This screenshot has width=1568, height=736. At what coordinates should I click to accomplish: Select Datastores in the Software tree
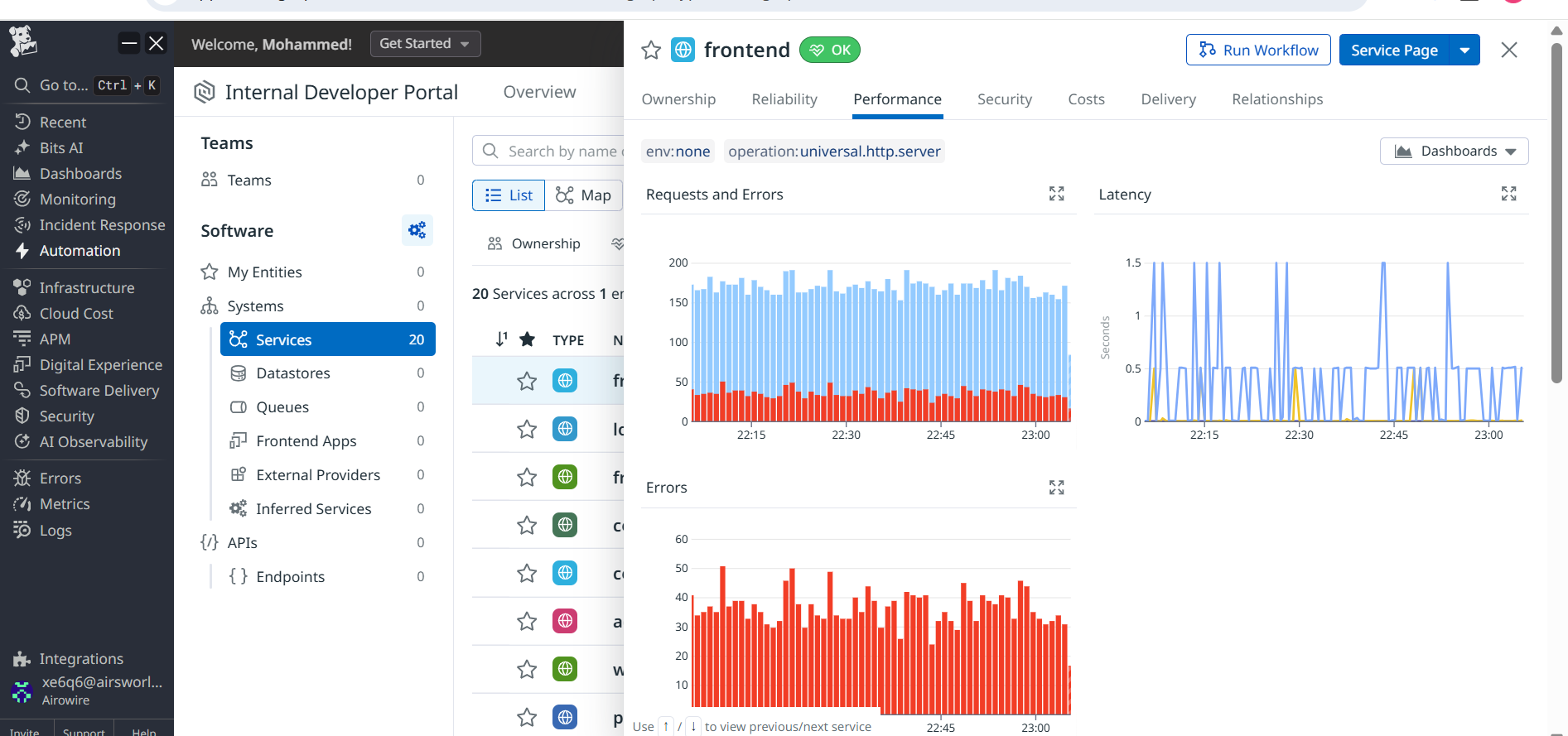click(x=293, y=373)
